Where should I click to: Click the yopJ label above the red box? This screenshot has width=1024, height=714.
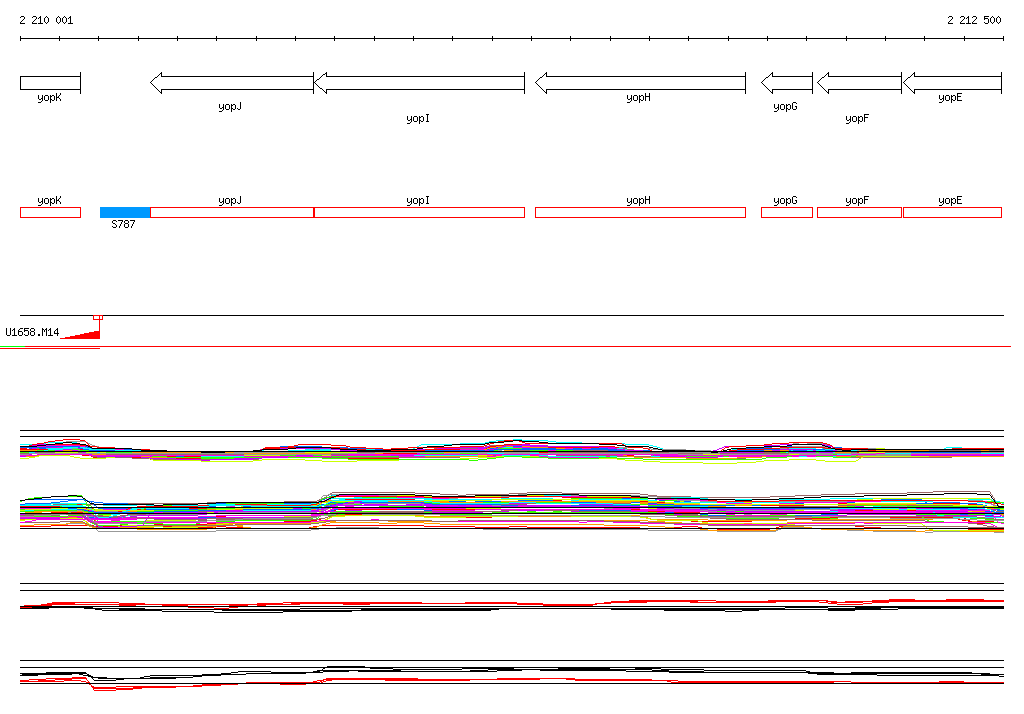point(230,201)
